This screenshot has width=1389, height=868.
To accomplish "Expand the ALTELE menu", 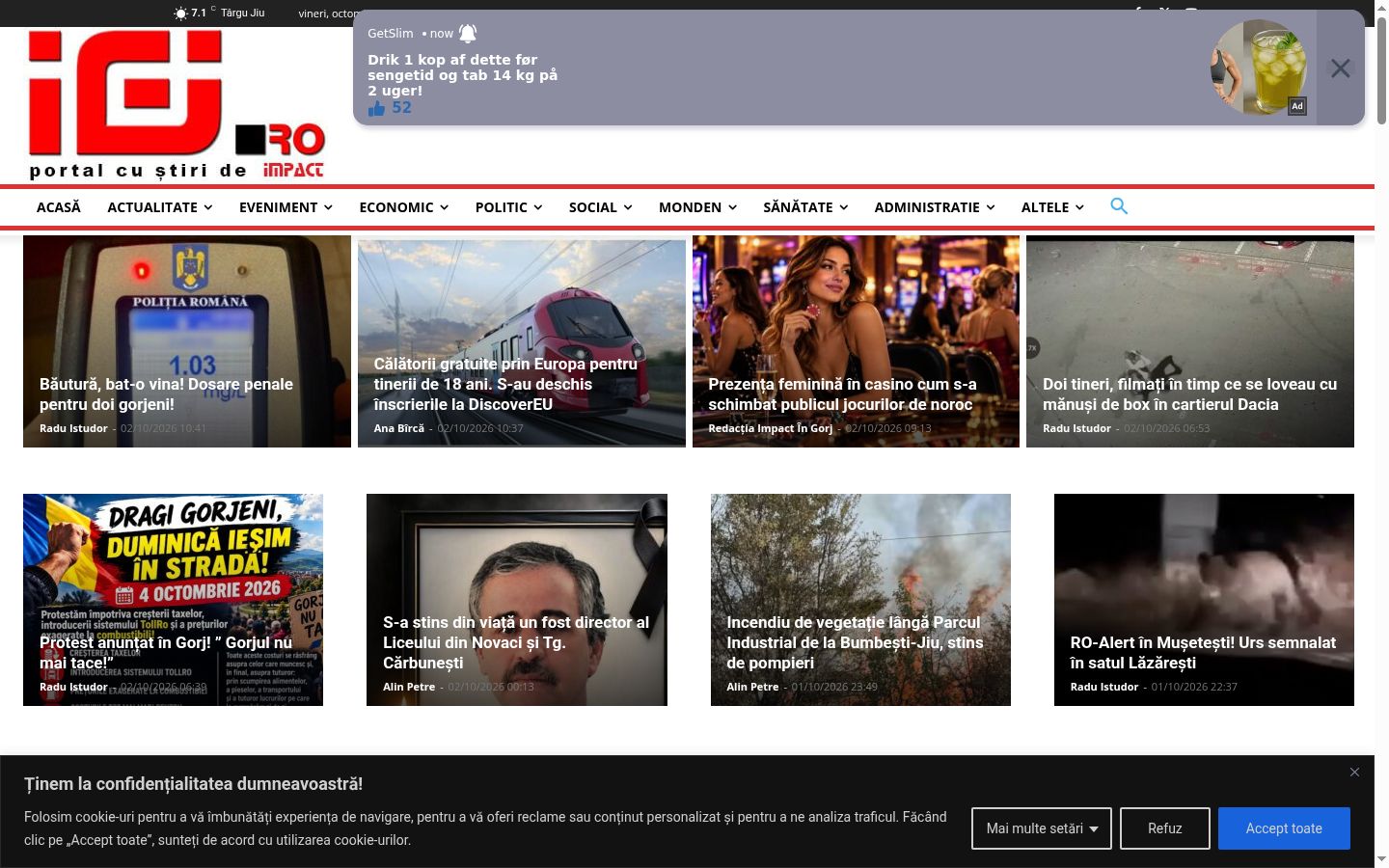I will tap(1052, 207).
